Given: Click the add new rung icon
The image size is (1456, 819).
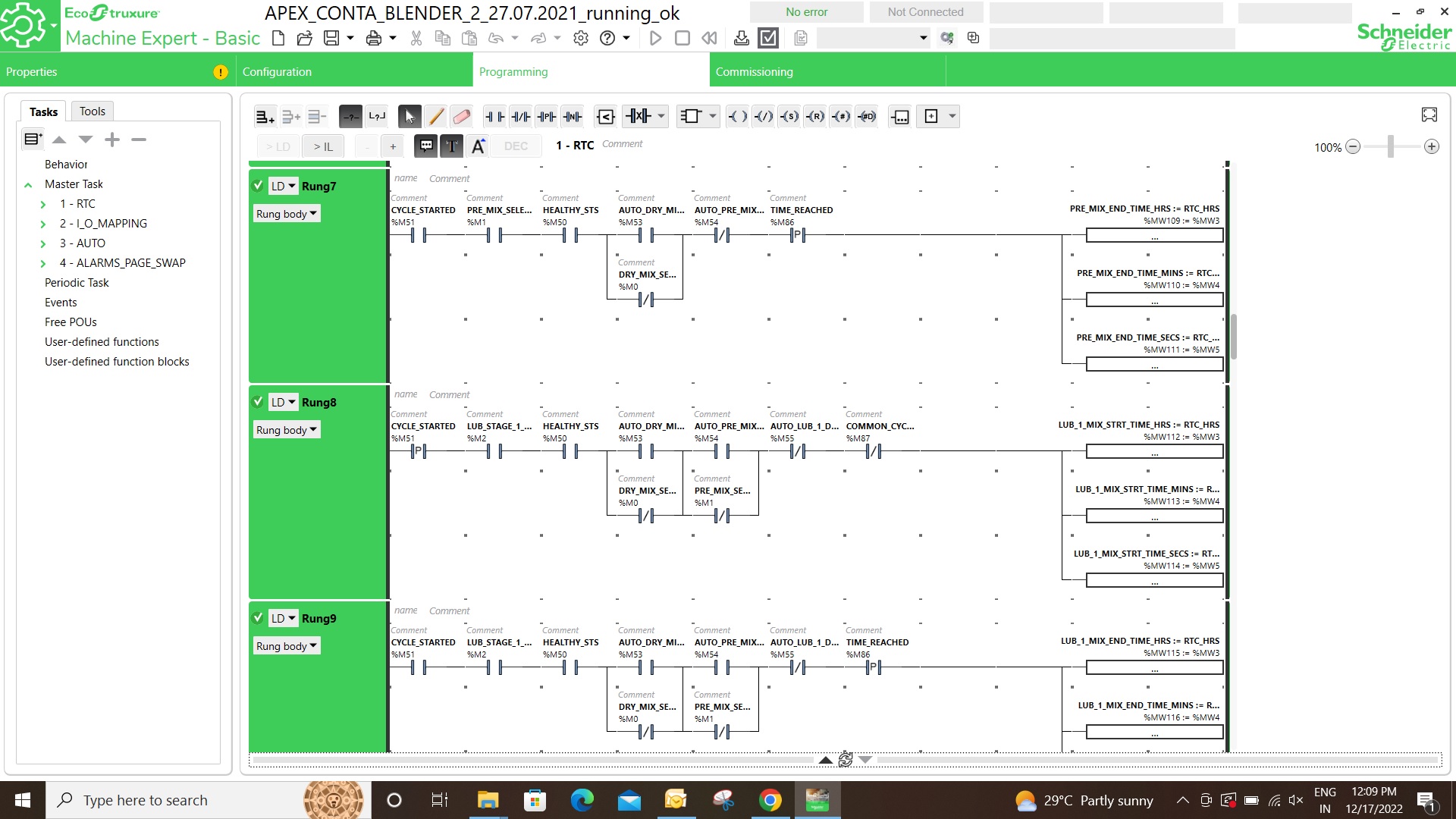Looking at the screenshot, I should 264,117.
